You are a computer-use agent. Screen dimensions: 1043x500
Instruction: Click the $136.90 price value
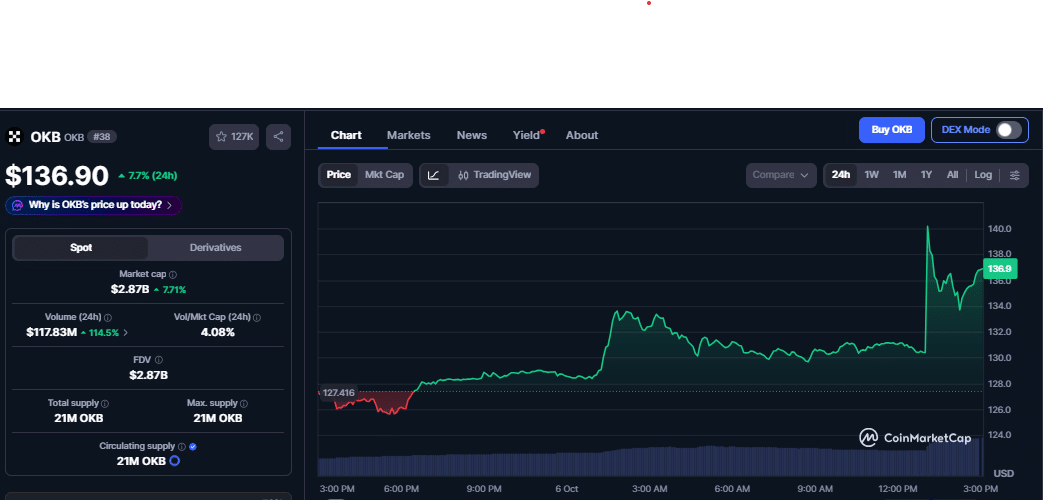57,176
